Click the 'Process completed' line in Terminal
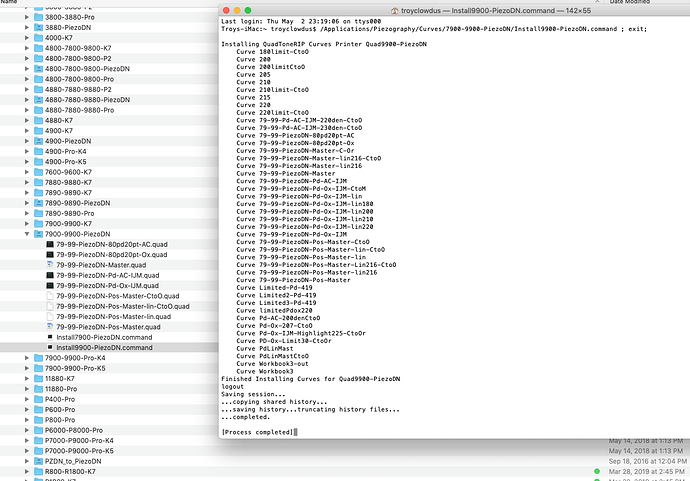 (x=257, y=432)
